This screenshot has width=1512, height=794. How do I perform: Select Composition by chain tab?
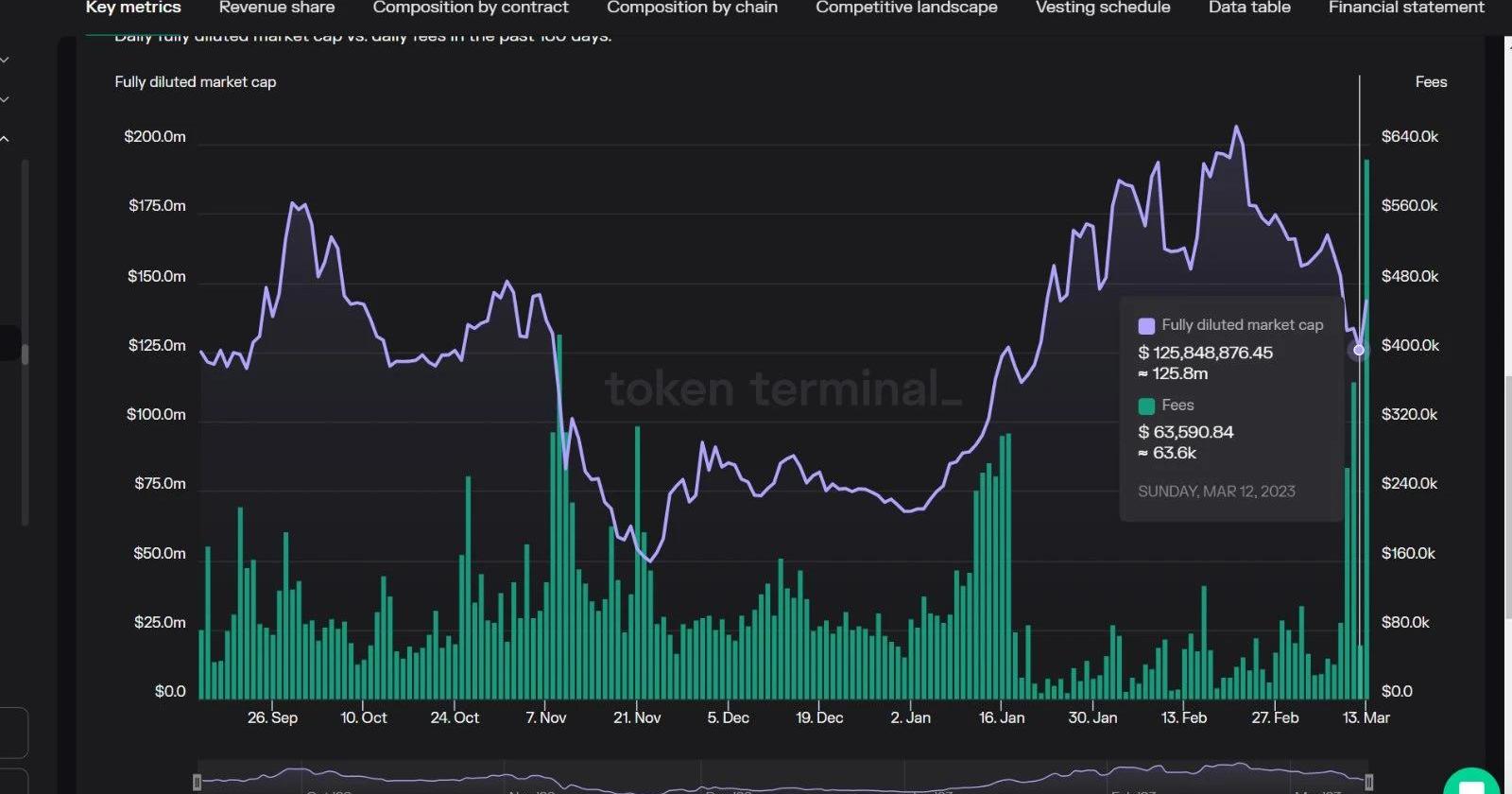[692, 8]
